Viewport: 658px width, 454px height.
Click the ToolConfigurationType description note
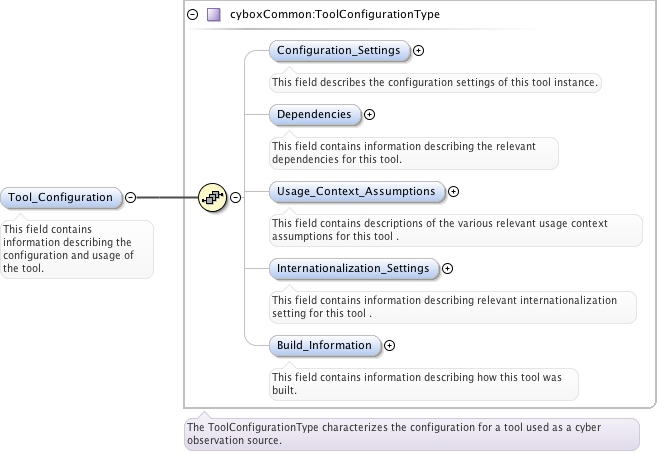point(410,433)
